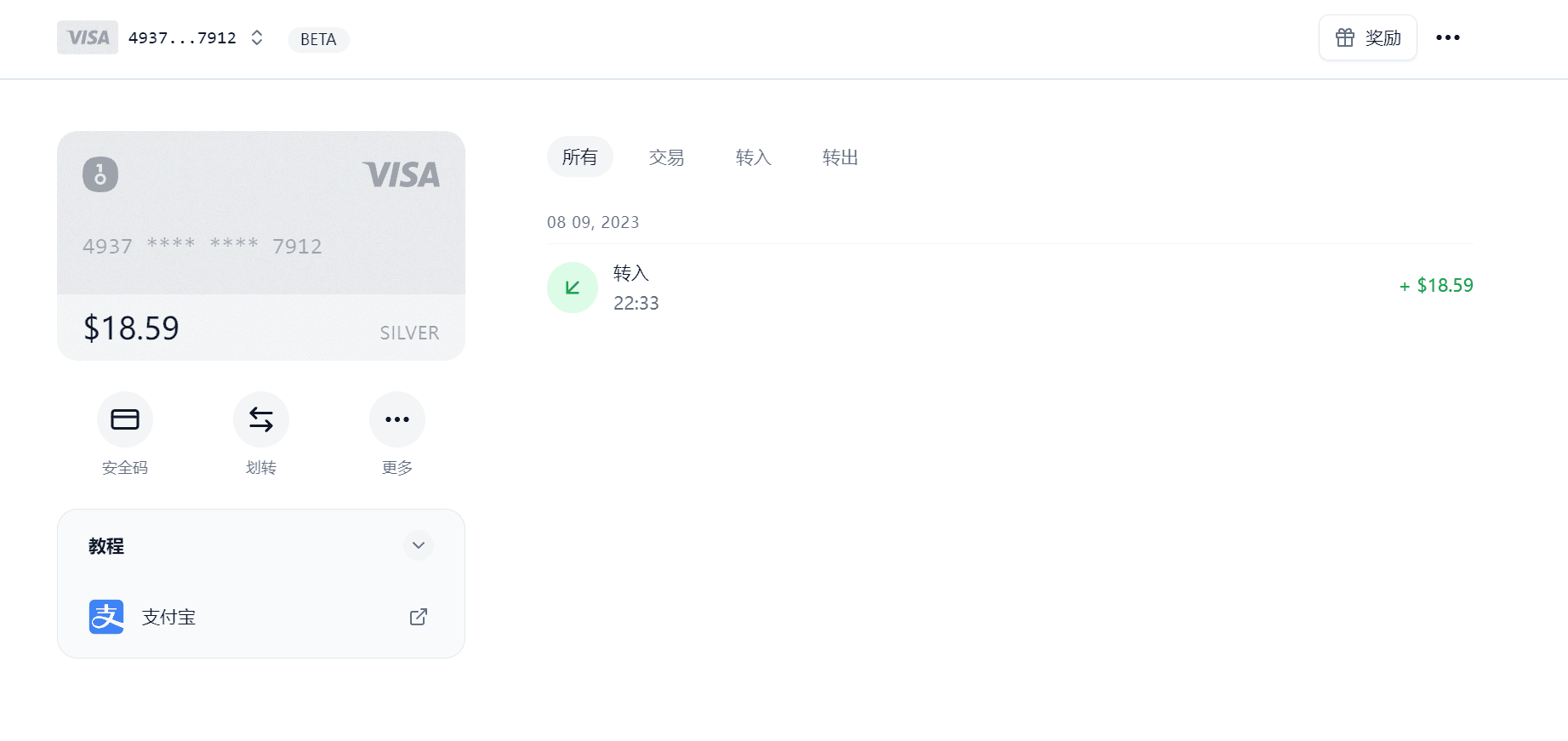Expand the card number selector chevron

click(255, 37)
